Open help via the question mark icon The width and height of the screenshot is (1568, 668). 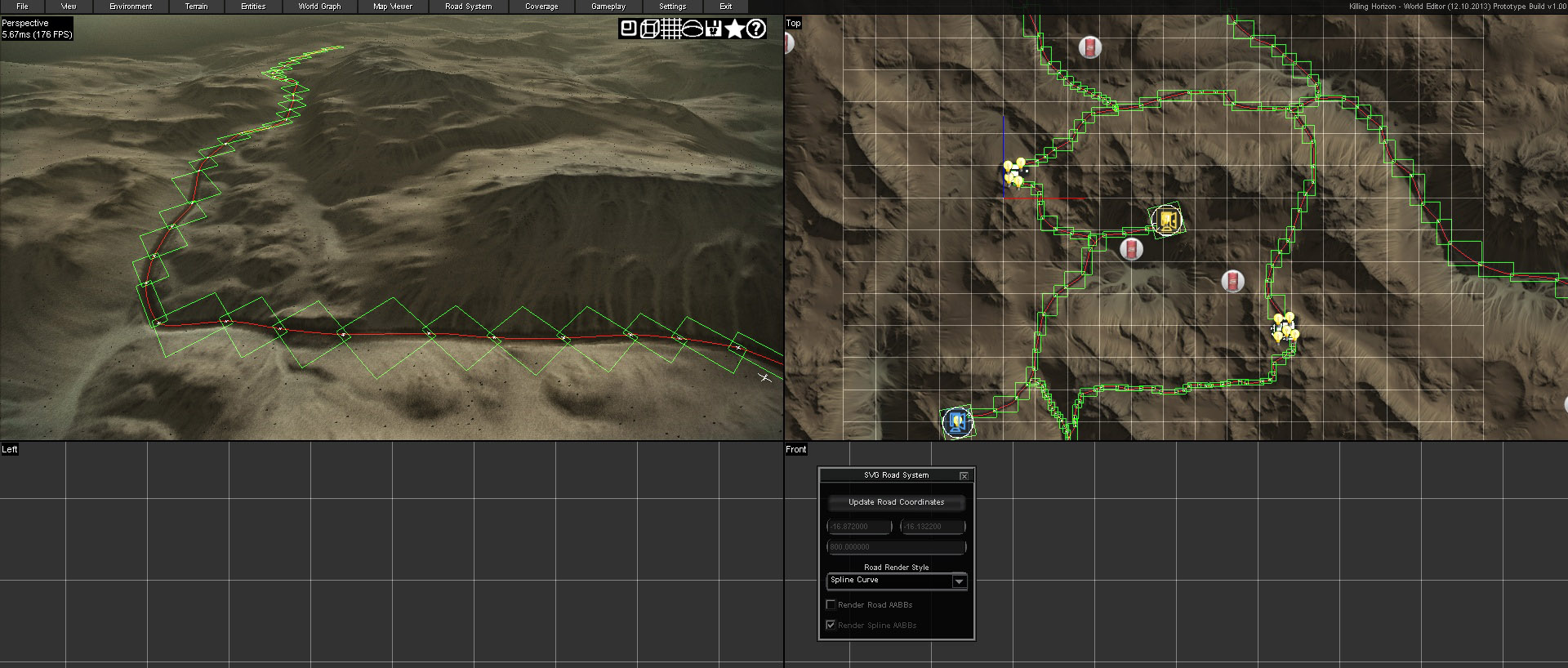point(756,29)
